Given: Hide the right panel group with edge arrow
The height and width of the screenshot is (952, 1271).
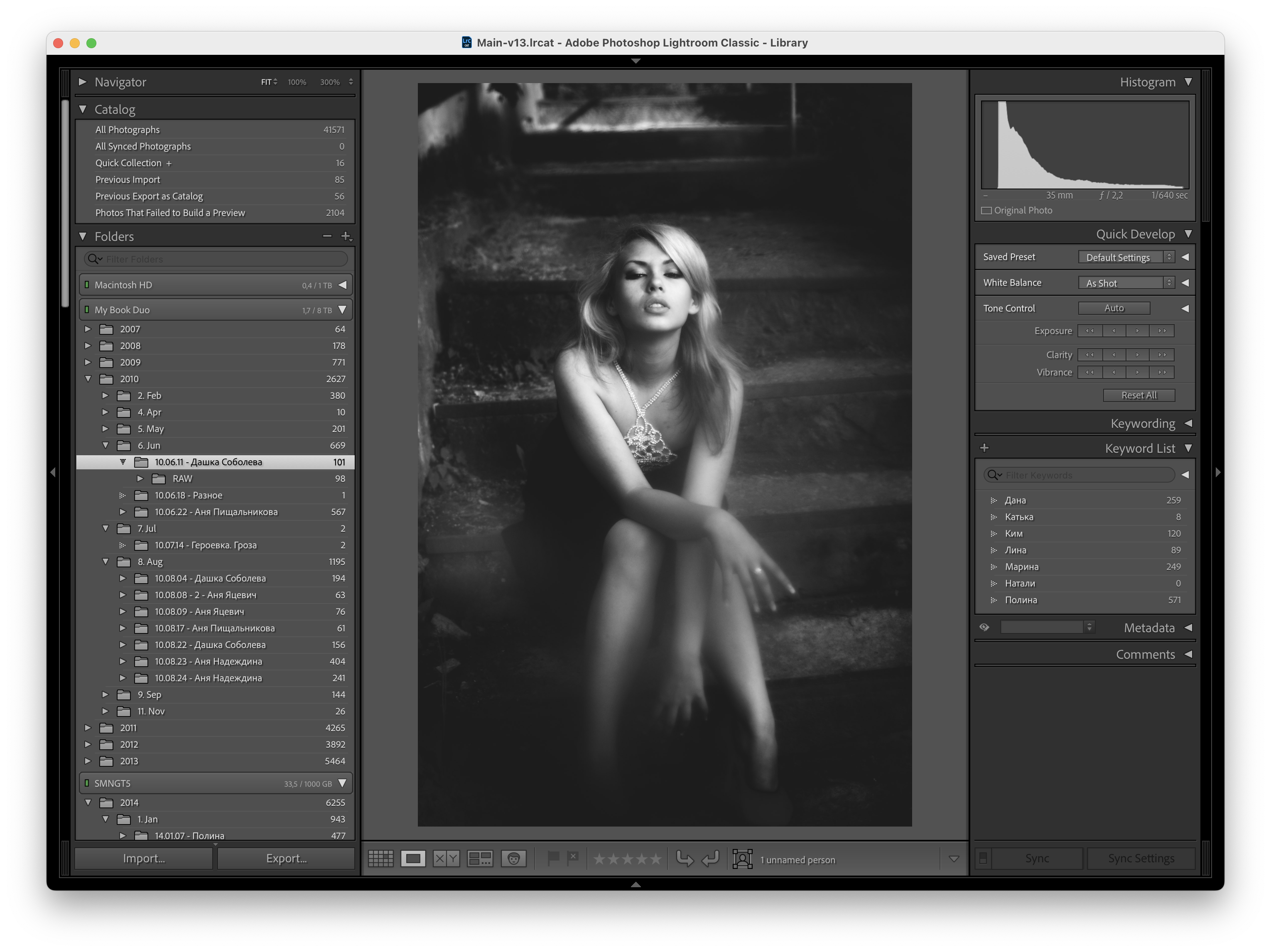Looking at the screenshot, I should point(1218,472).
